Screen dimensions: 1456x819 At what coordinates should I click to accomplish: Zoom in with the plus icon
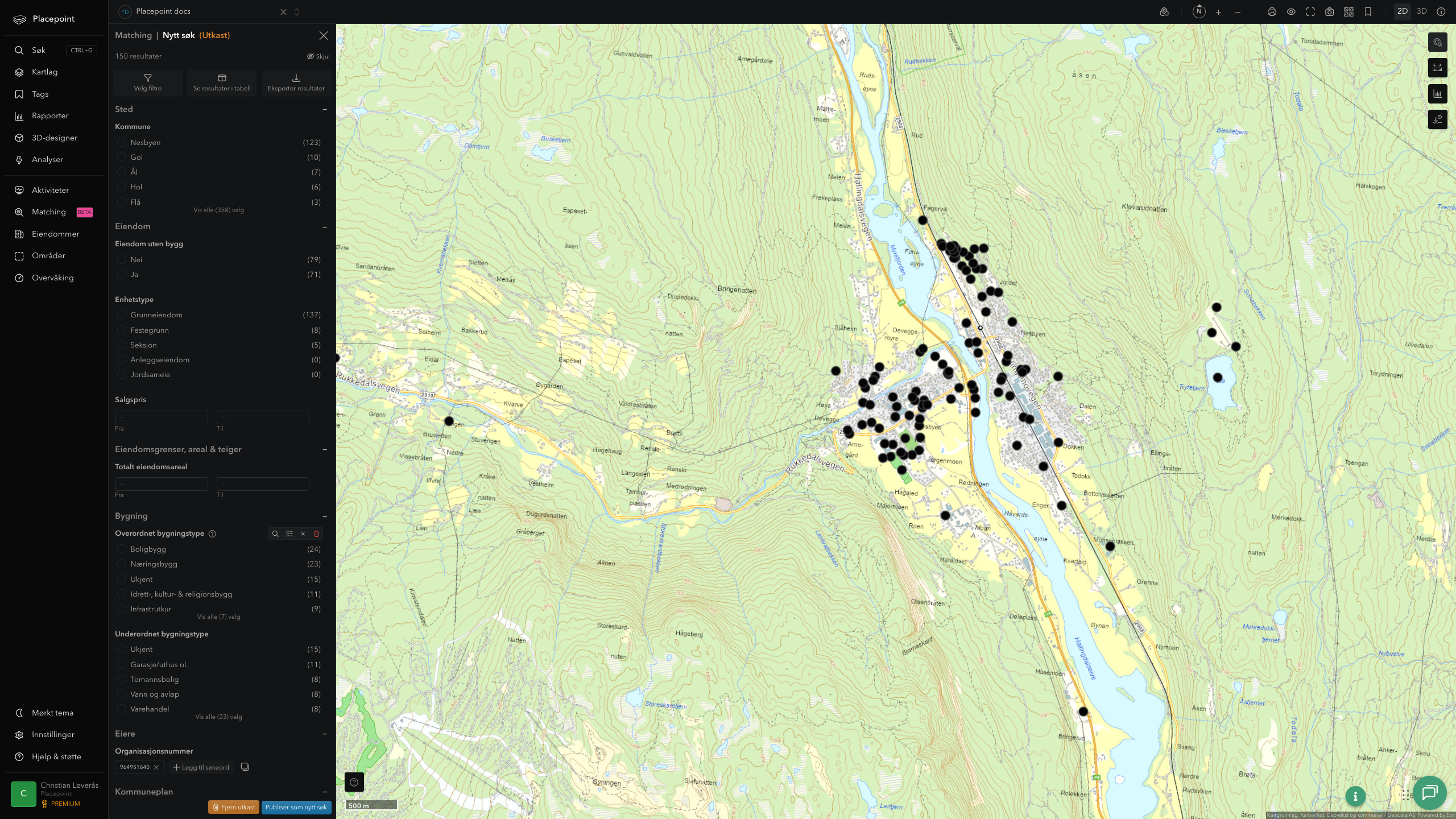(x=1218, y=12)
